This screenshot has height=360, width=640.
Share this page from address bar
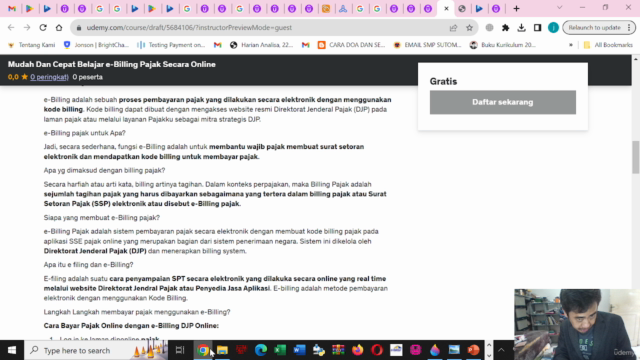[x=453, y=28]
